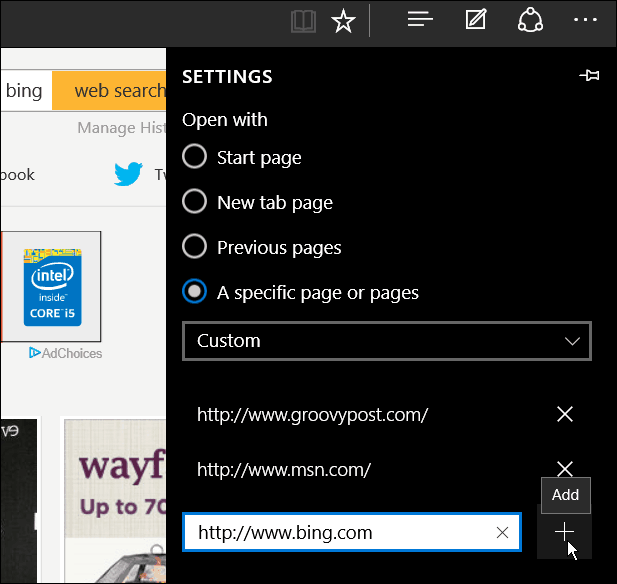Remove groovypost.com from startup pages

click(x=565, y=414)
